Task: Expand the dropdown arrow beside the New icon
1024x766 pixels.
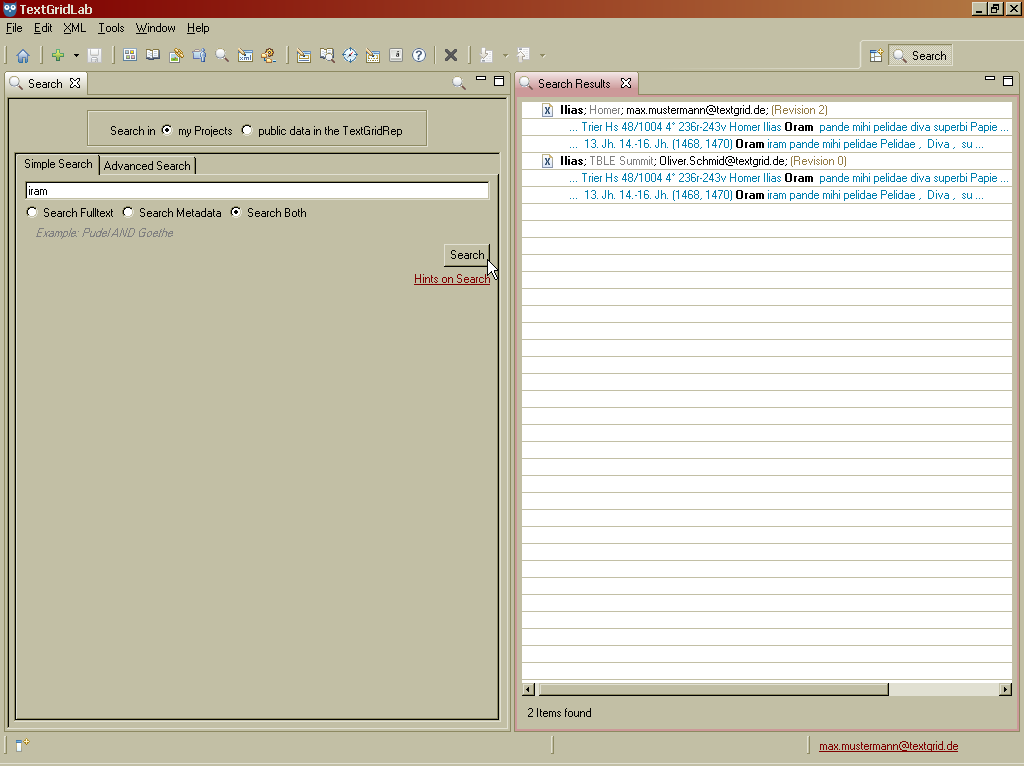Action: (76, 56)
